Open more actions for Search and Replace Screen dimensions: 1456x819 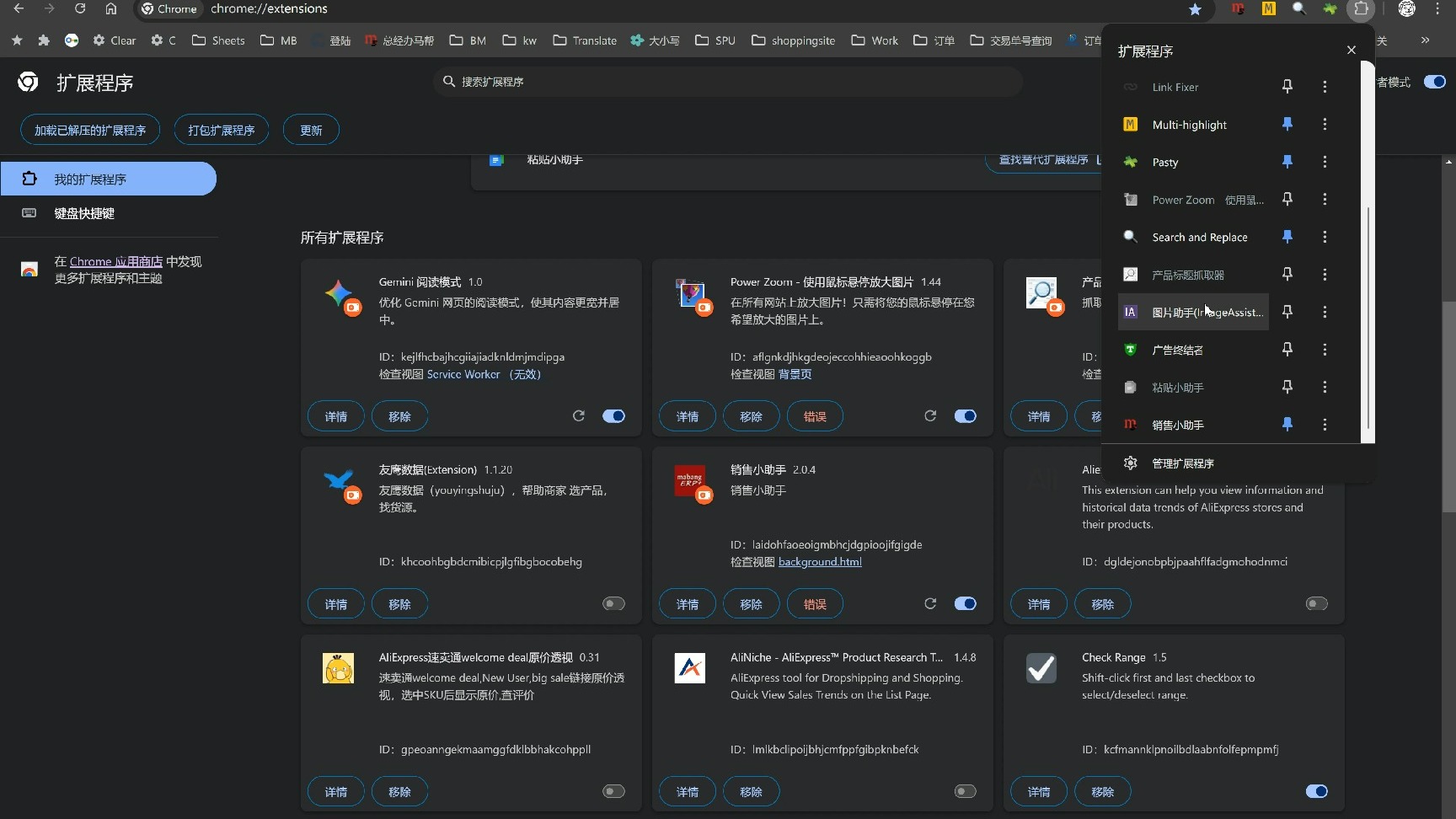pos(1325,237)
